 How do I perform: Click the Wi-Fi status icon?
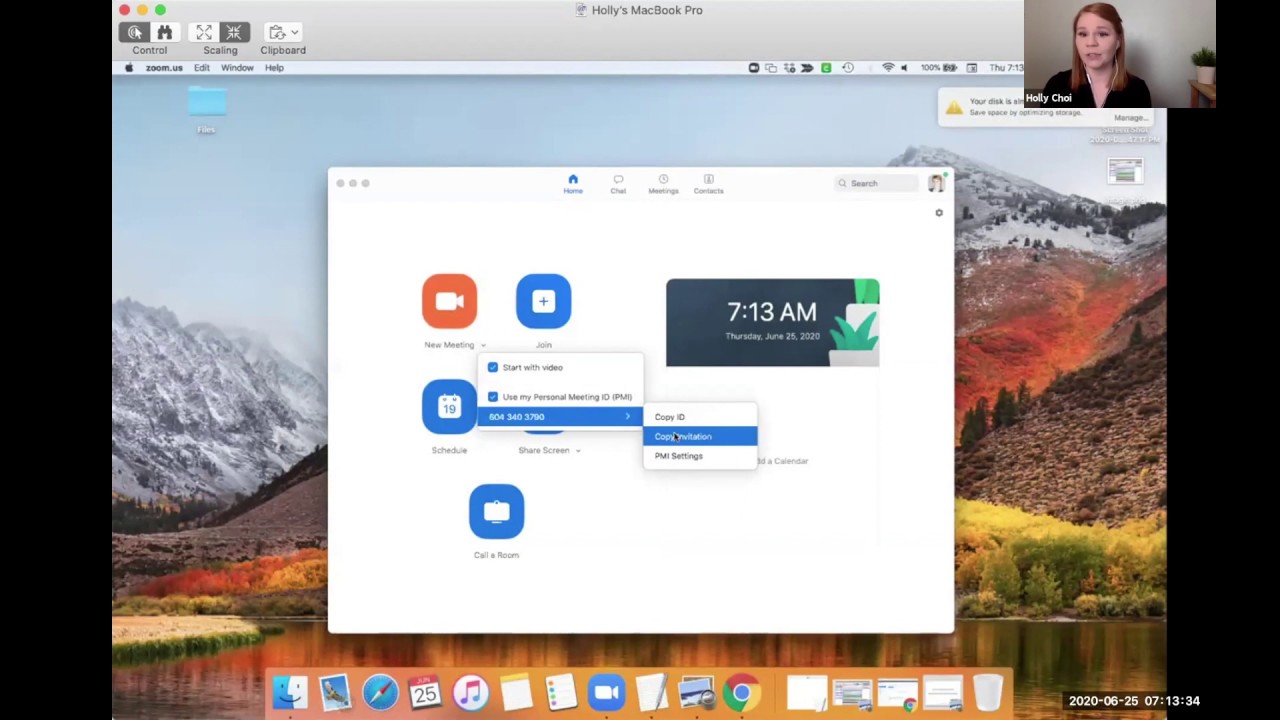click(888, 68)
